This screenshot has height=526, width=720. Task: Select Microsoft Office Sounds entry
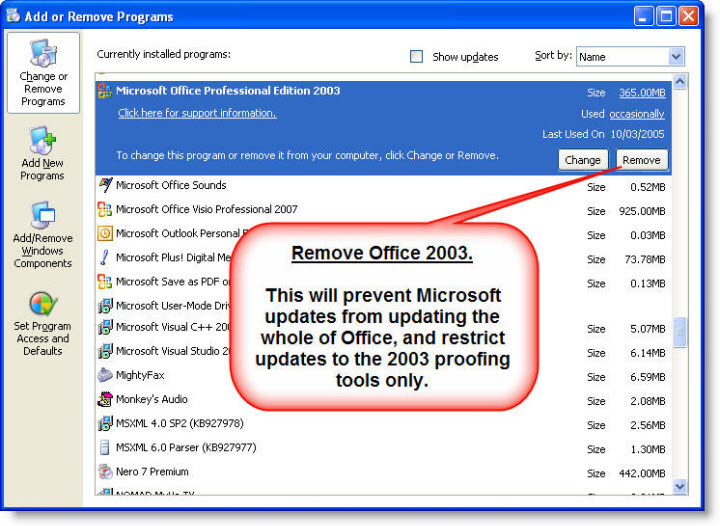[383, 185]
